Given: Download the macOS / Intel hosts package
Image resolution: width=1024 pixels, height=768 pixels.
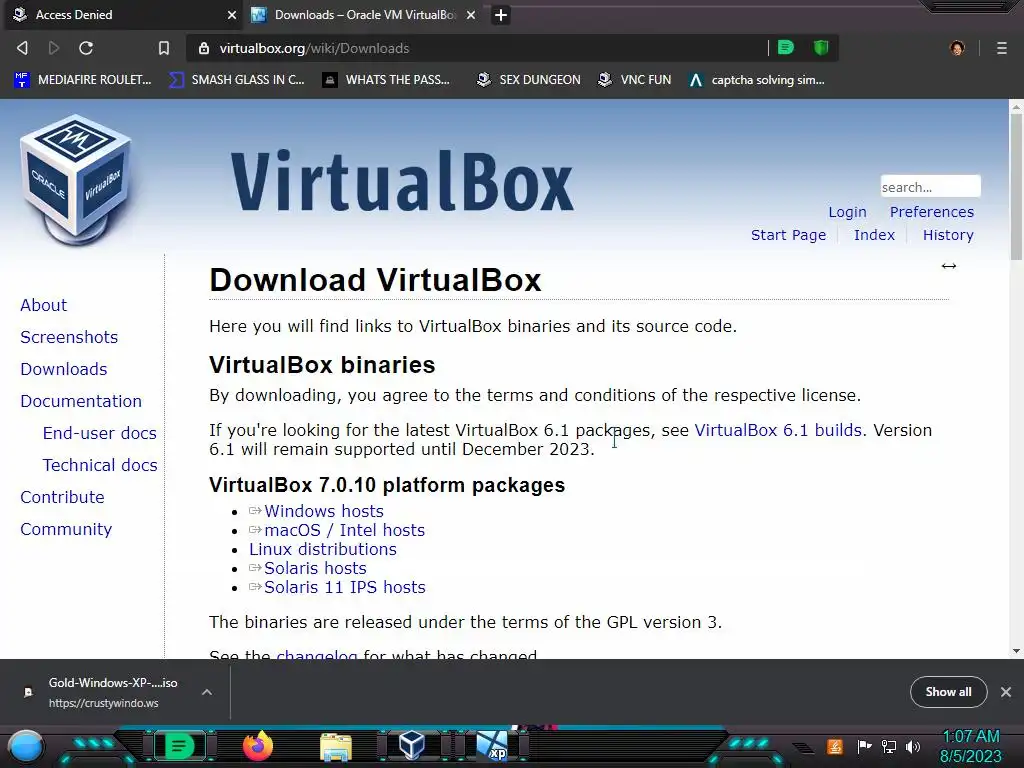Looking at the screenshot, I should 344,530.
